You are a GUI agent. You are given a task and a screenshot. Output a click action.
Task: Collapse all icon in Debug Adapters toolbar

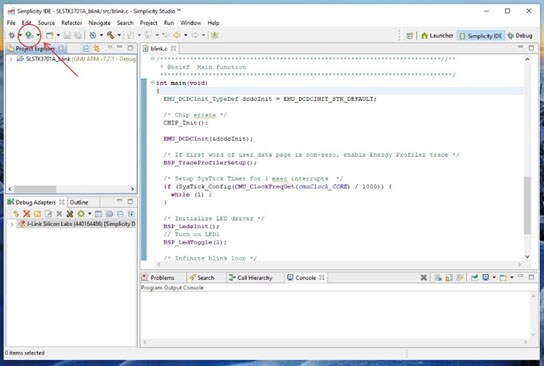pyautogui.click(x=120, y=214)
